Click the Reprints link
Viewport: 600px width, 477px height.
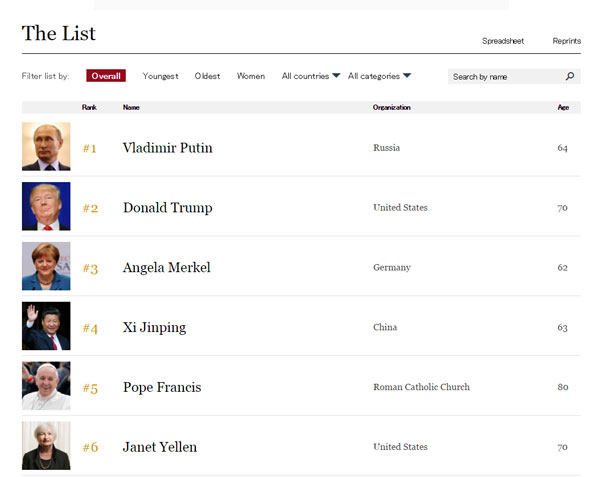click(x=566, y=41)
